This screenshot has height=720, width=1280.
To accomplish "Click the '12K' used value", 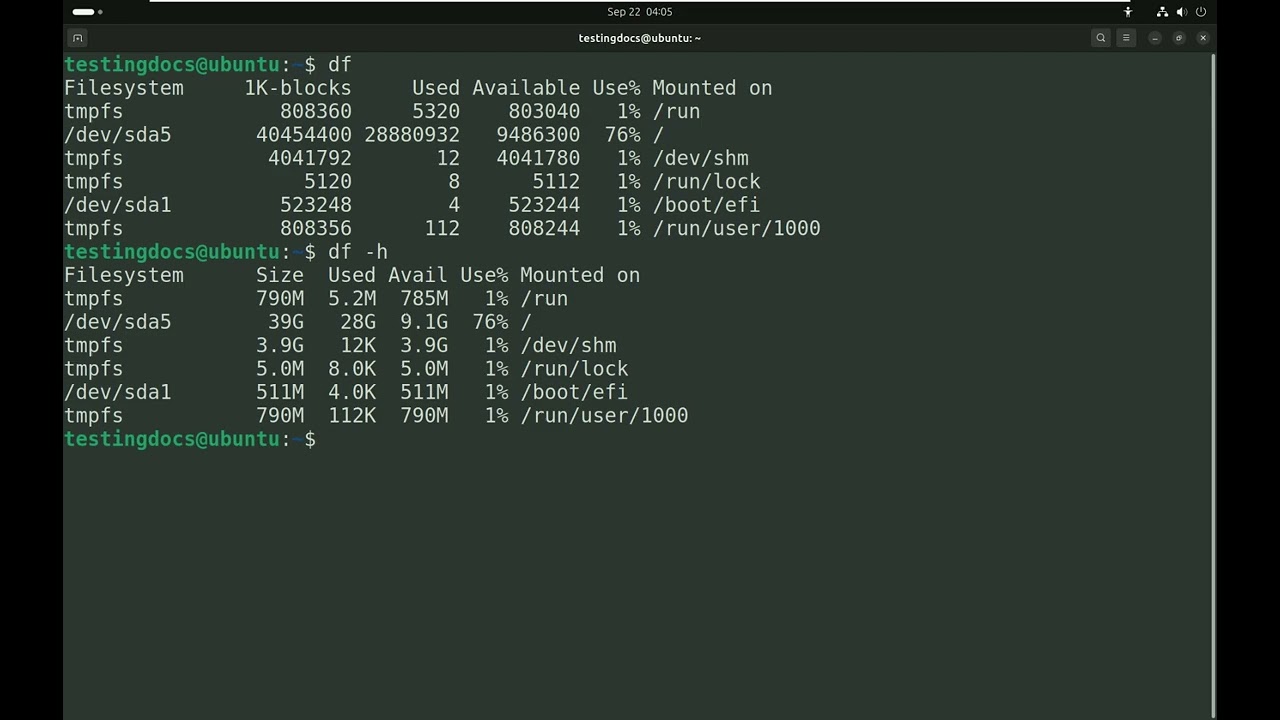I will [x=358, y=345].
